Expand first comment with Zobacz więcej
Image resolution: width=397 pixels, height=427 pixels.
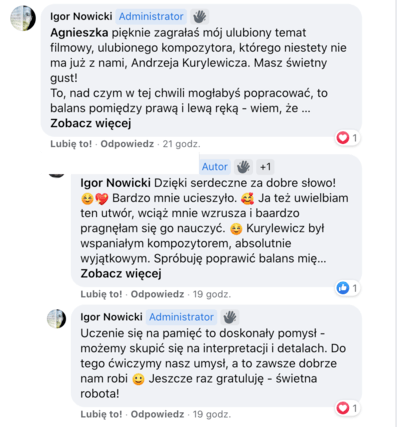91,123
